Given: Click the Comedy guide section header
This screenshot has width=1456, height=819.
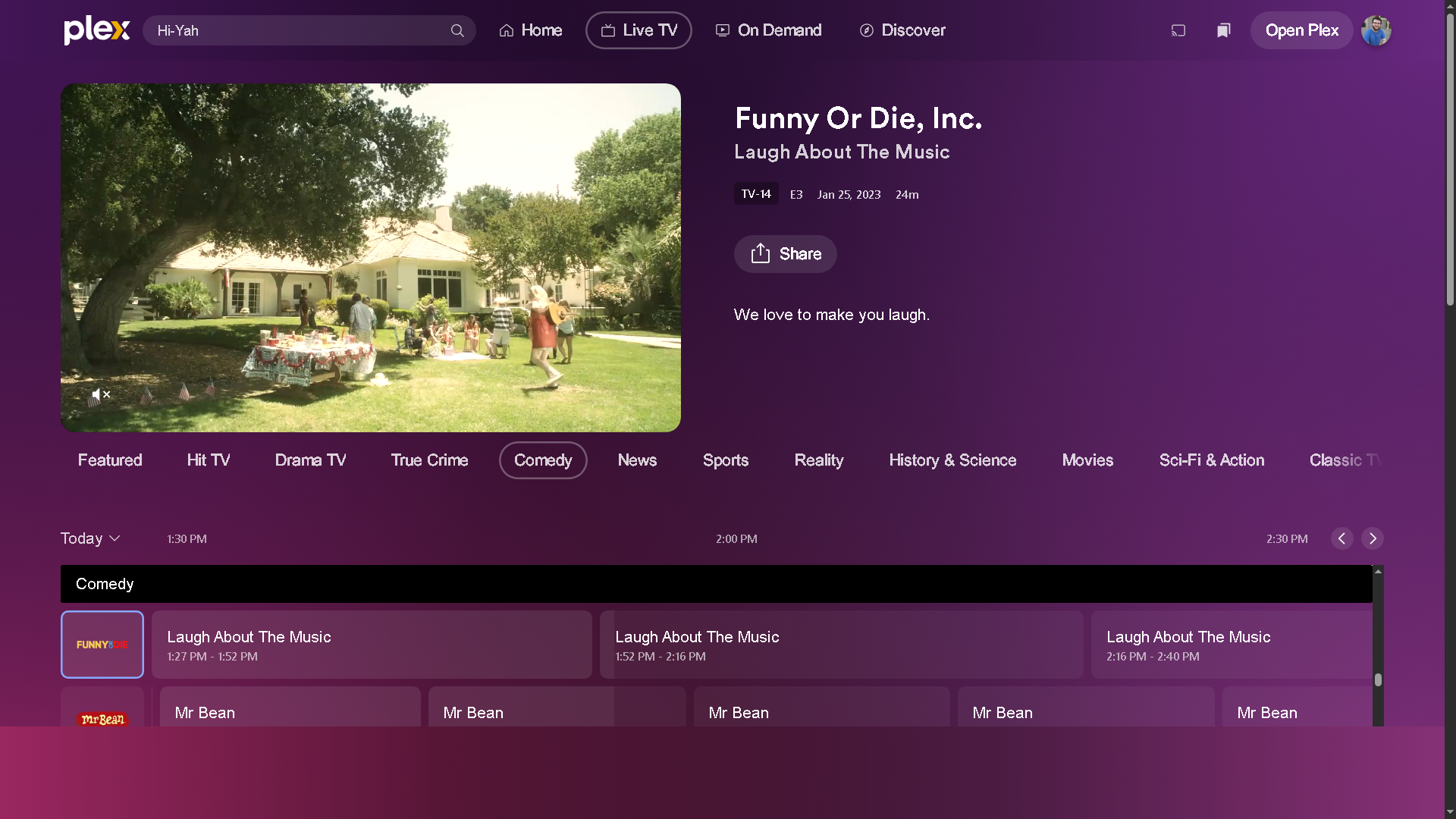Looking at the screenshot, I should click(x=717, y=584).
